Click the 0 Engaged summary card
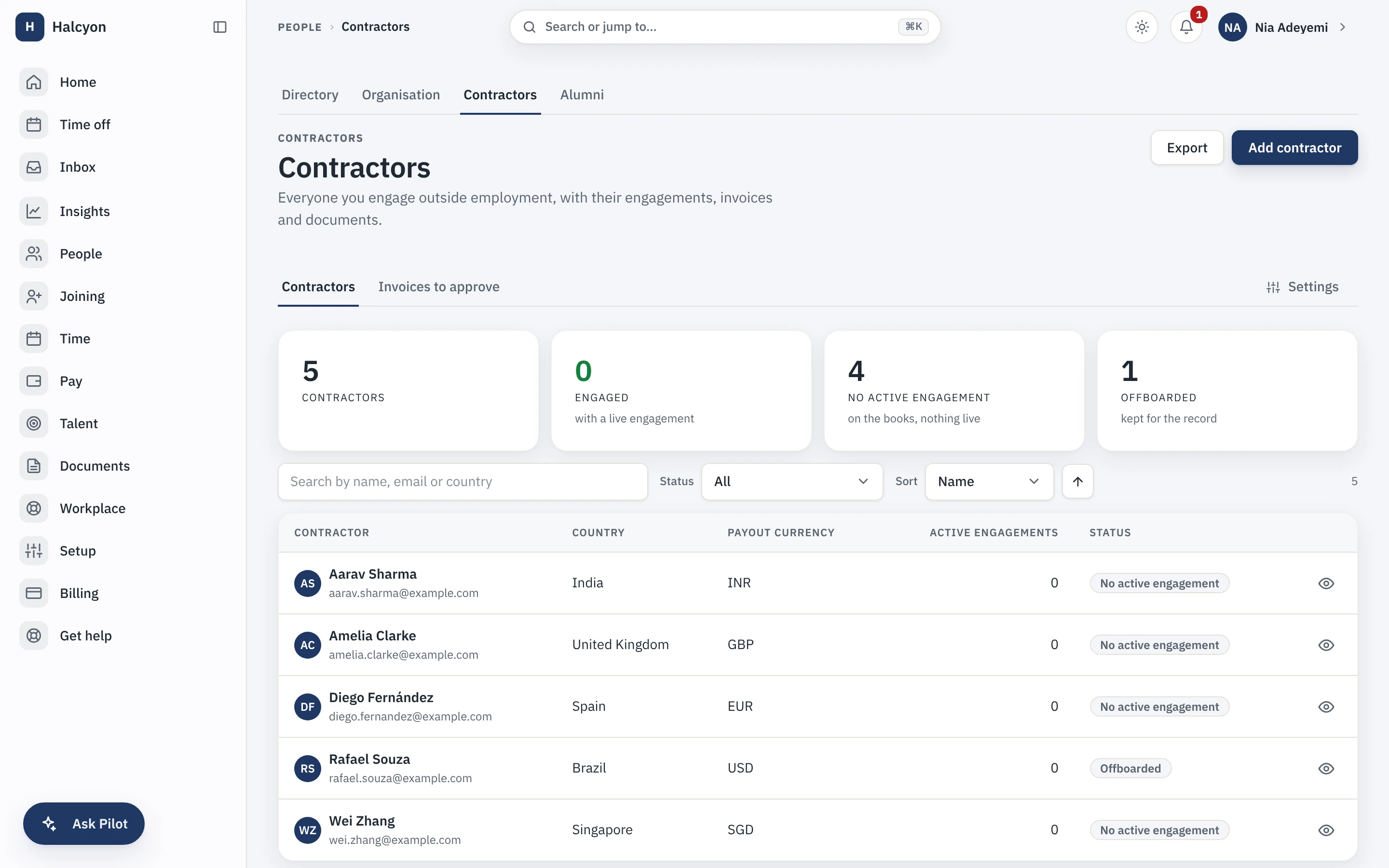Viewport: 1389px width, 868px height. (x=681, y=391)
